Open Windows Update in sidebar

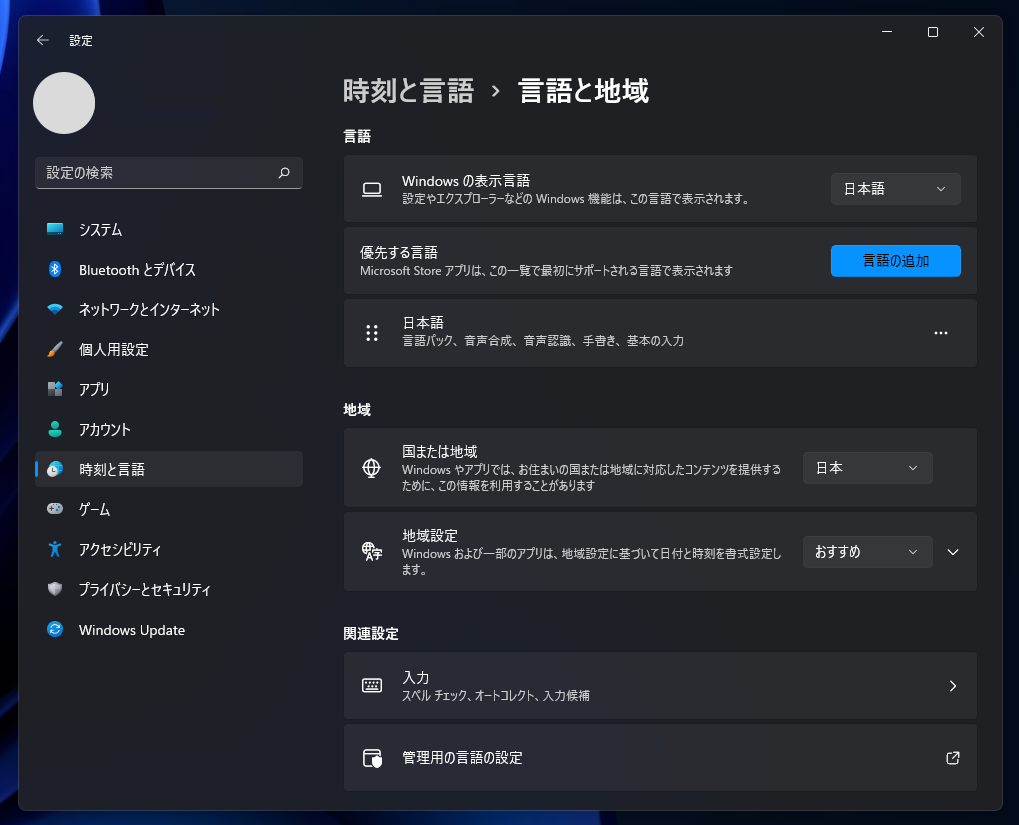click(x=168, y=630)
